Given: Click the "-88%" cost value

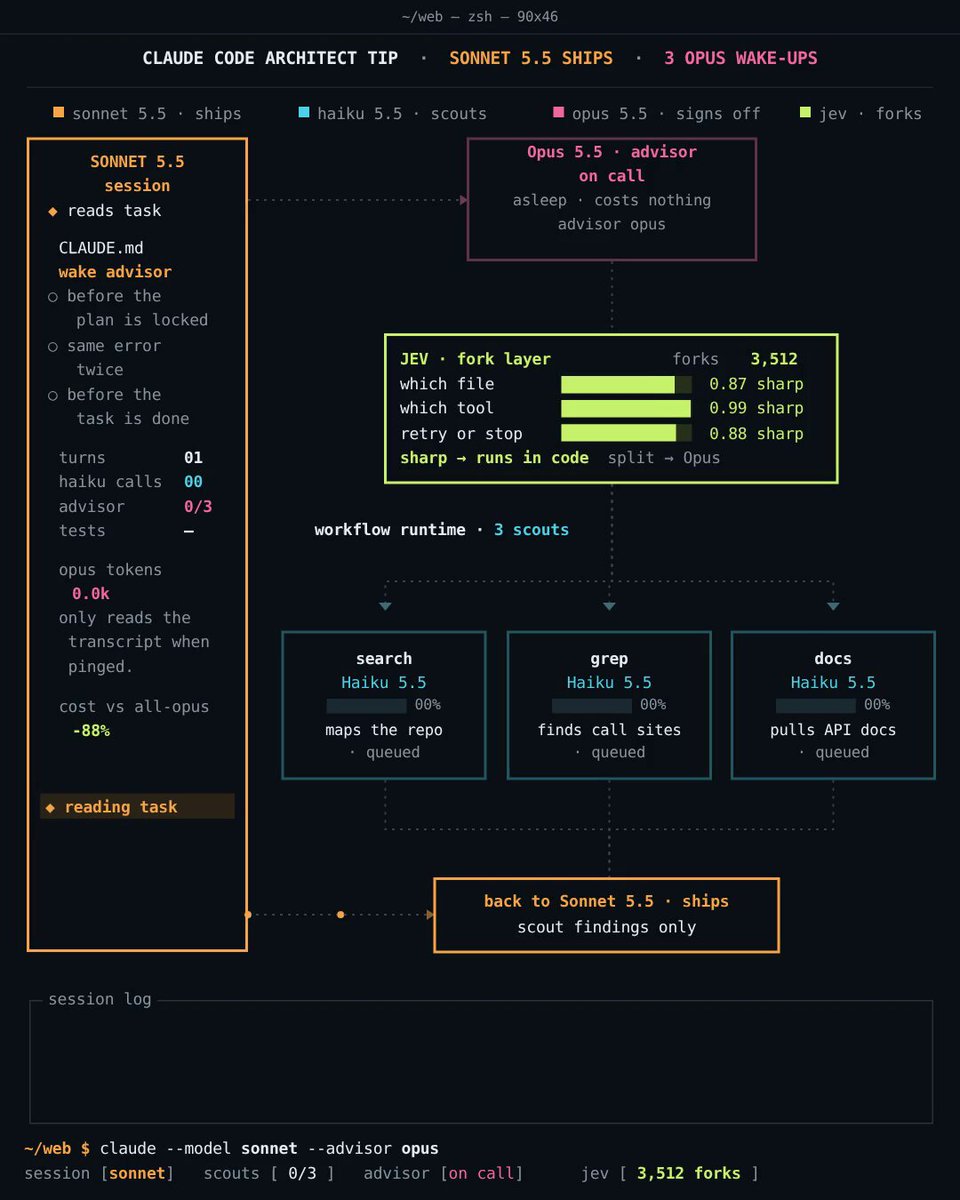Looking at the screenshot, I should click(91, 731).
